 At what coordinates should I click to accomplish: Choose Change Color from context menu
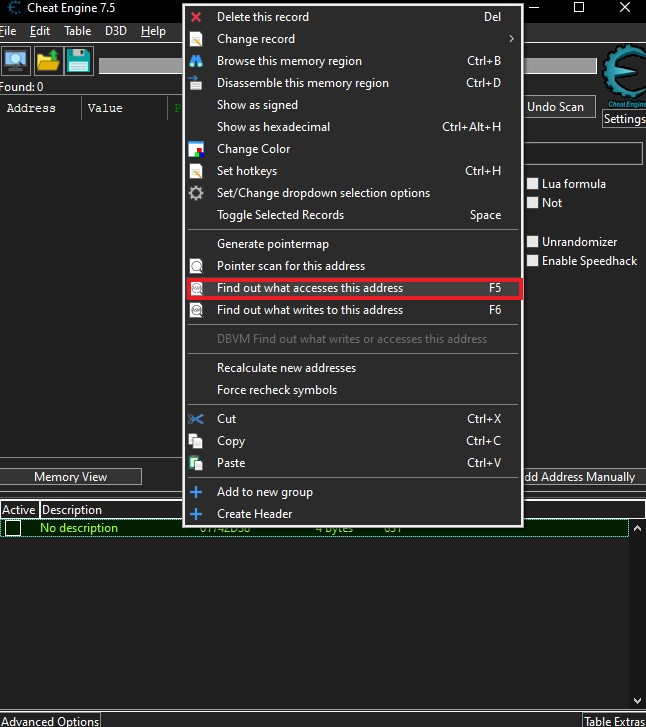click(253, 149)
